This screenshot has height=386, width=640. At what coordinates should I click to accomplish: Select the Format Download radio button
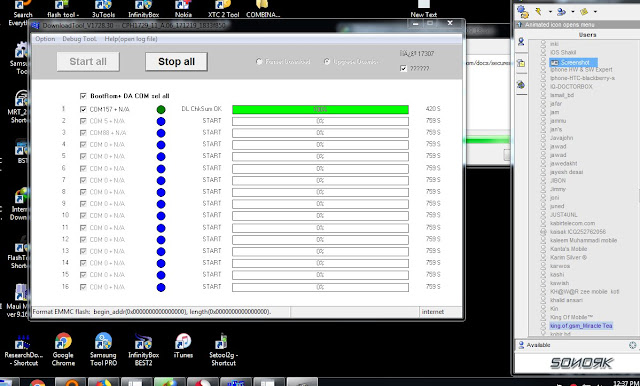click(259, 62)
